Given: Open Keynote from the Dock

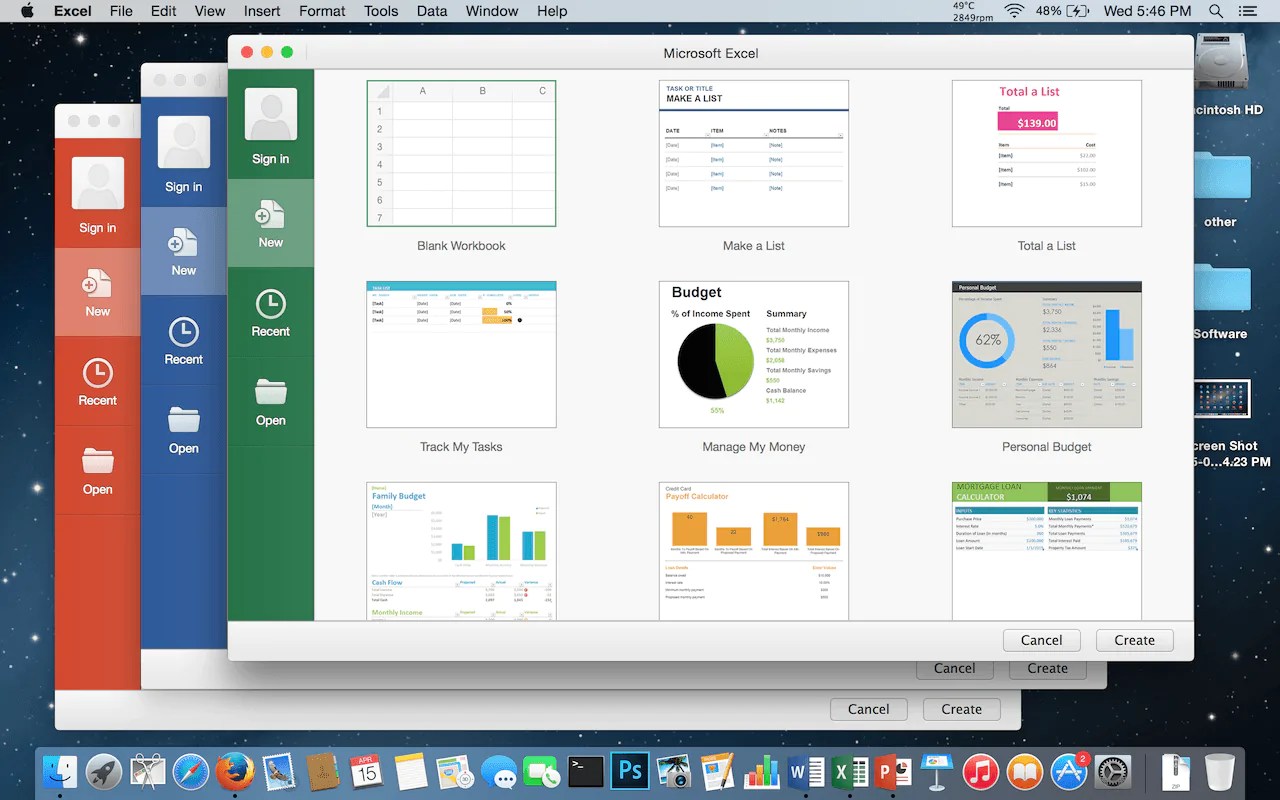Looking at the screenshot, I should (x=937, y=772).
